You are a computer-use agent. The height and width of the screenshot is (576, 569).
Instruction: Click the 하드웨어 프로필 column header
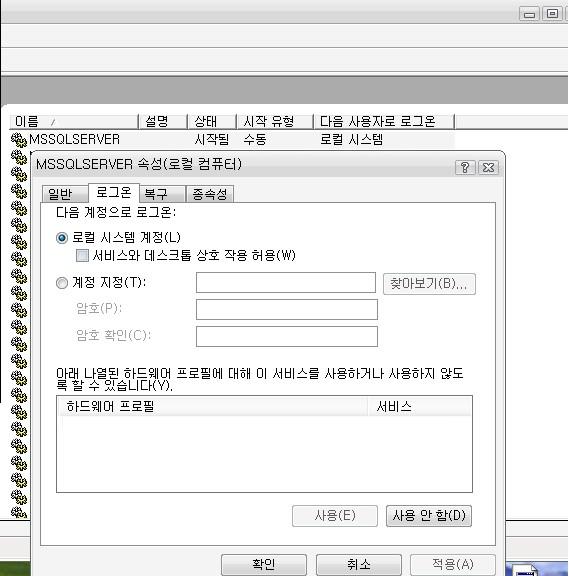pyautogui.click(x=214, y=407)
